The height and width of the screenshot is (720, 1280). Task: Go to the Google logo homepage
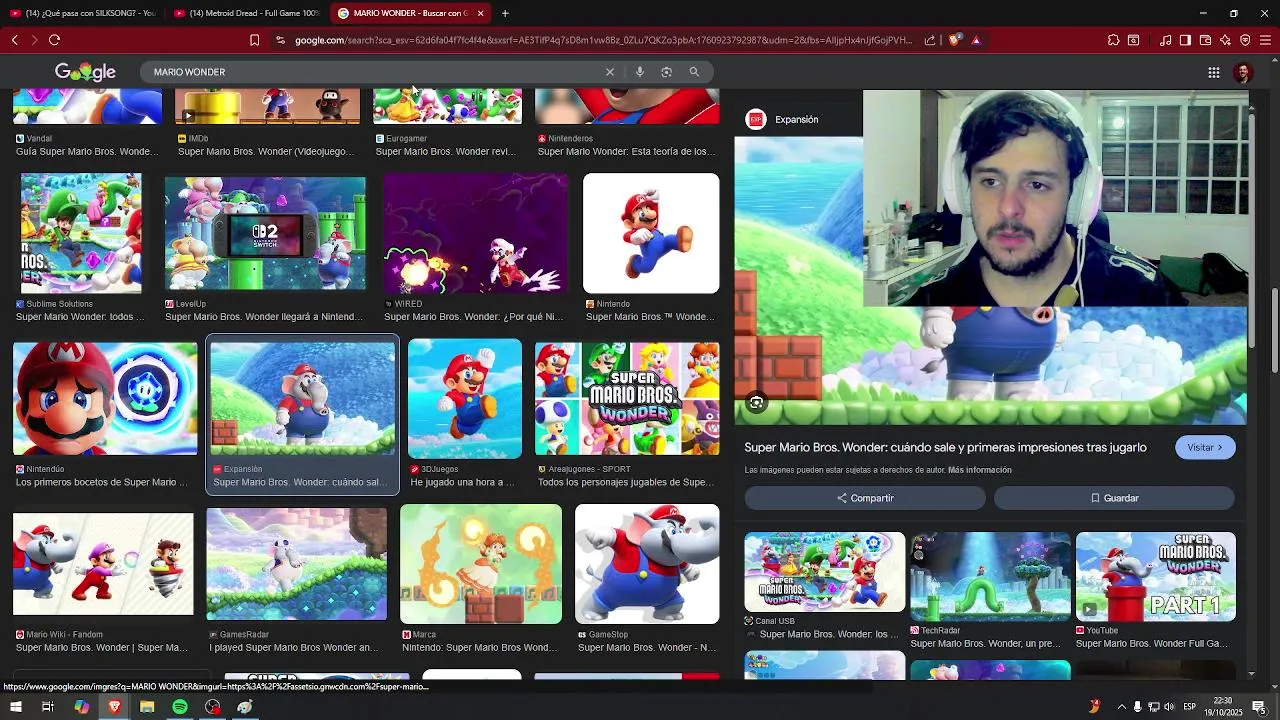tap(85, 72)
